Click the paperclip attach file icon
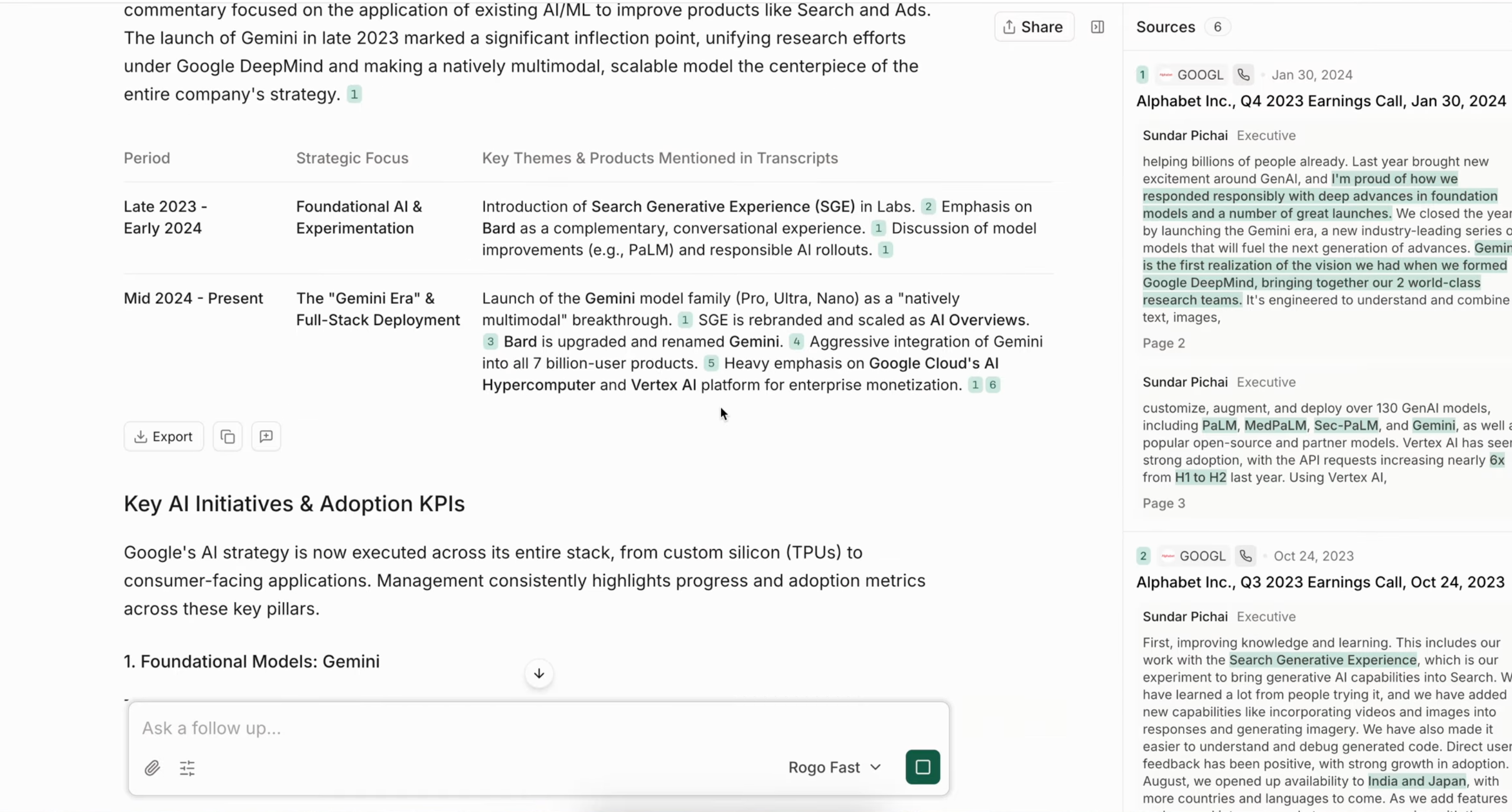Image resolution: width=1512 pixels, height=812 pixels. point(152,768)
